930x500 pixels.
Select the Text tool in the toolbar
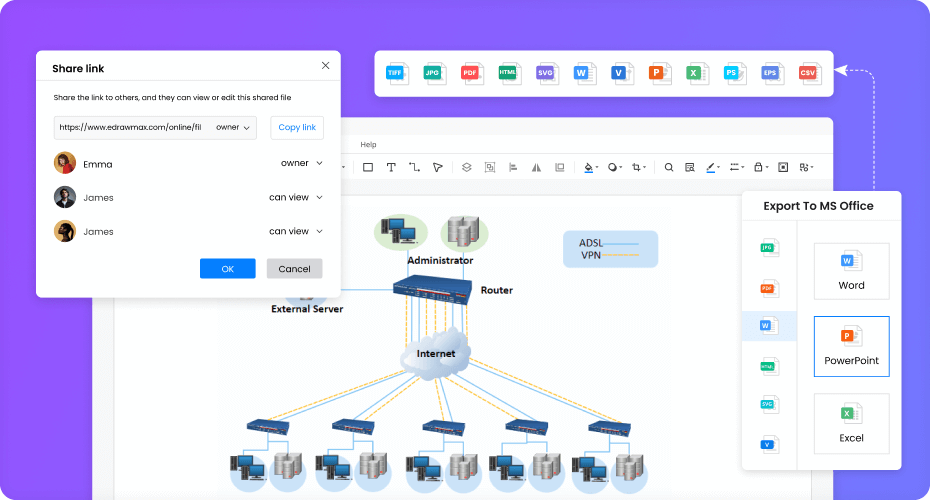(391, 168)
